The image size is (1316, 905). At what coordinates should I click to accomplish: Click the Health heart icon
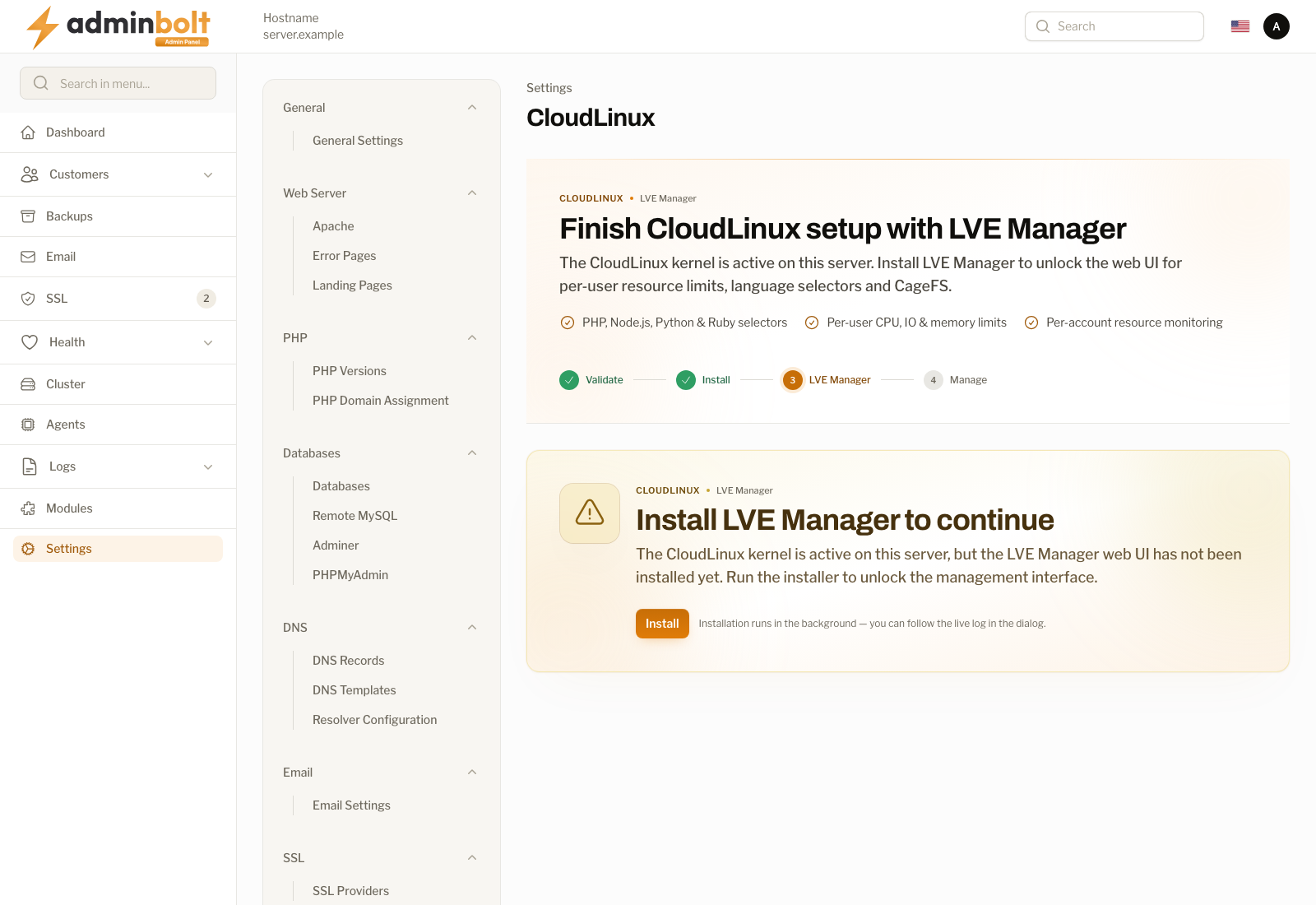pos(30,342)
